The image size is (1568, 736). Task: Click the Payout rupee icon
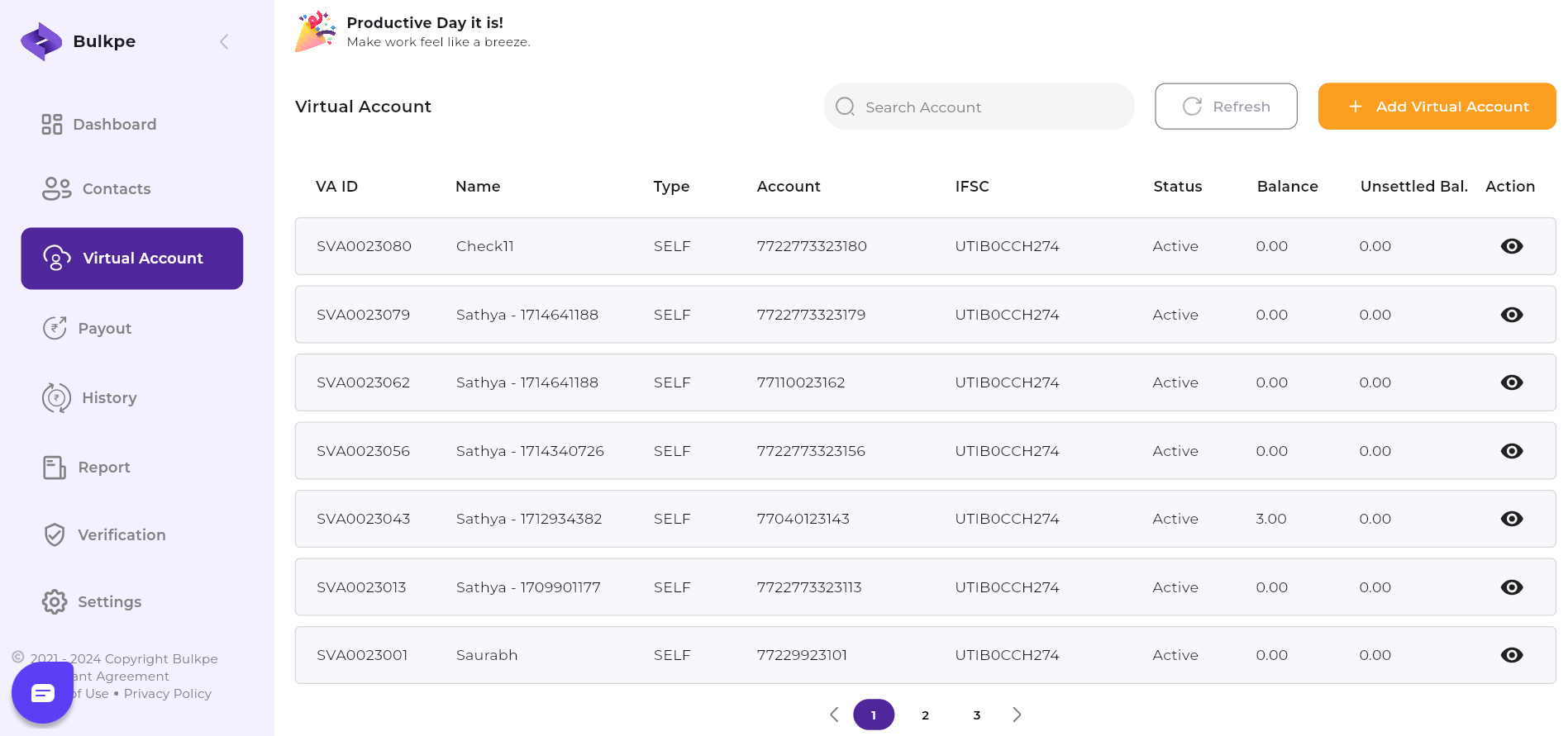pos(55,329)
